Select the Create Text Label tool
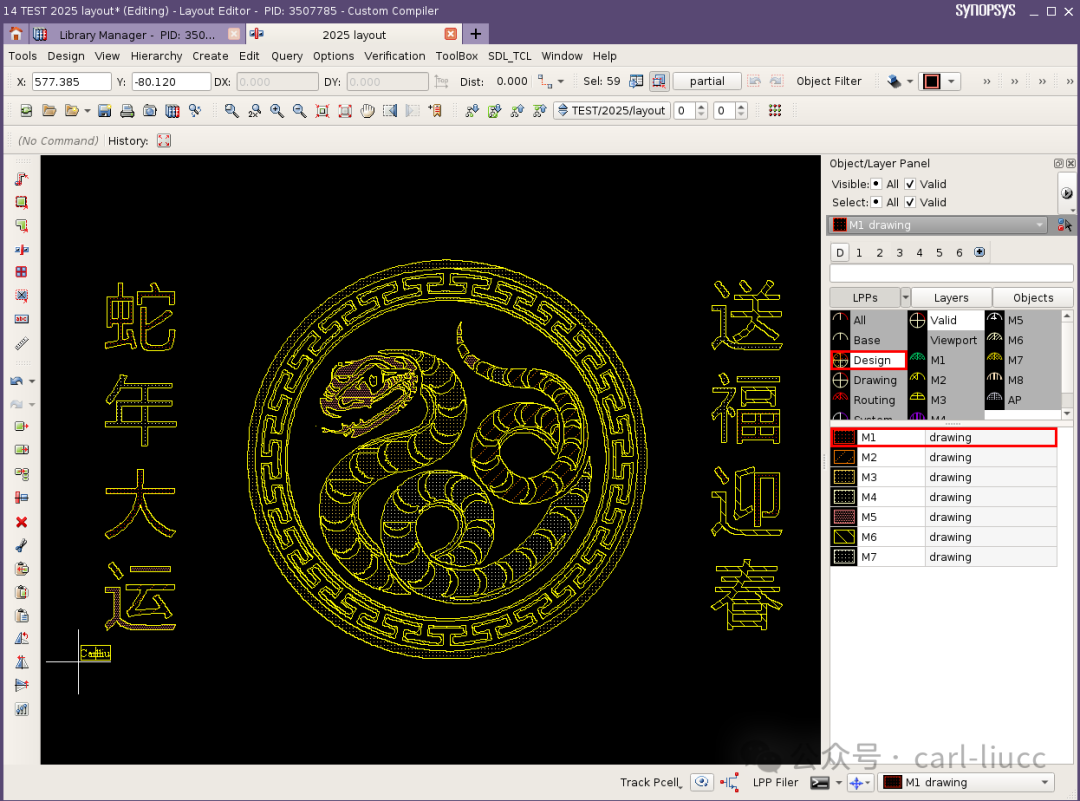The width and height of the screenshot is (1080, 801). [21, 319]
